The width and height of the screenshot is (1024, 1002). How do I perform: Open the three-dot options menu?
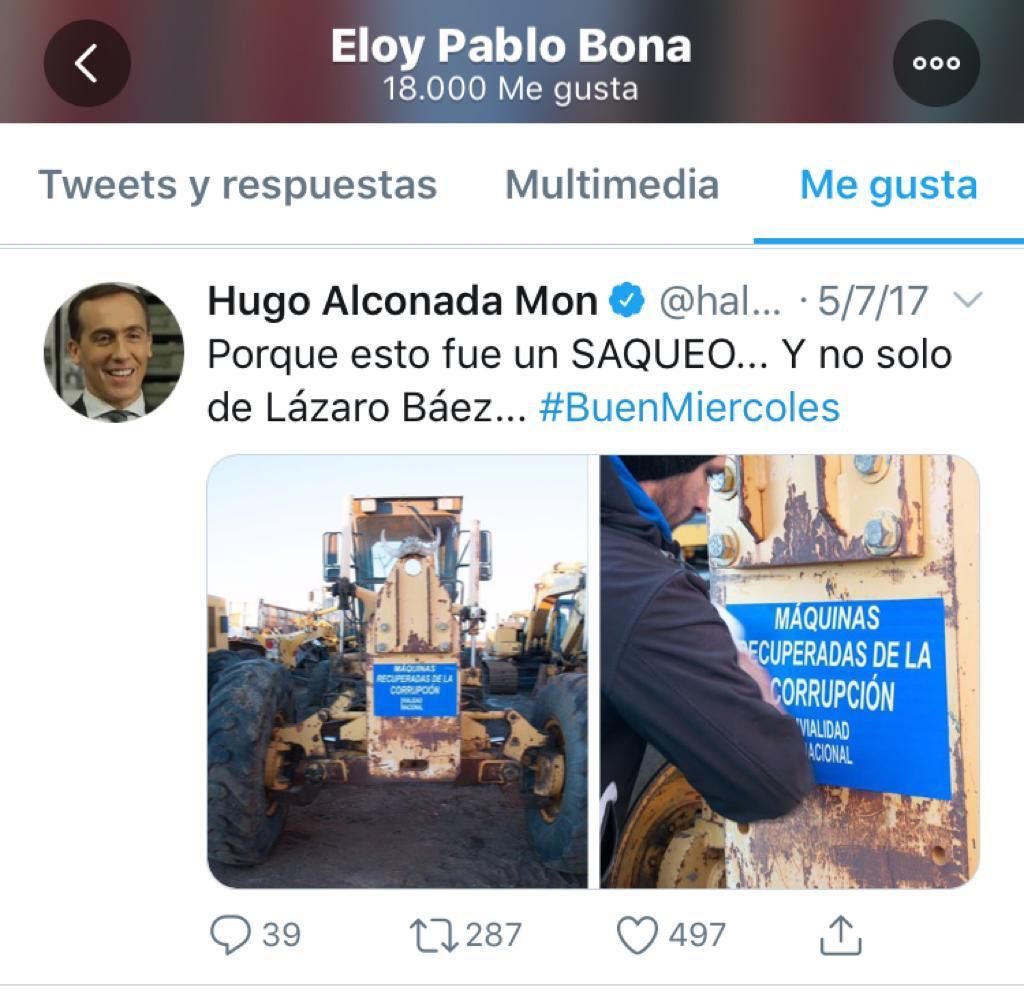point(936,63)
